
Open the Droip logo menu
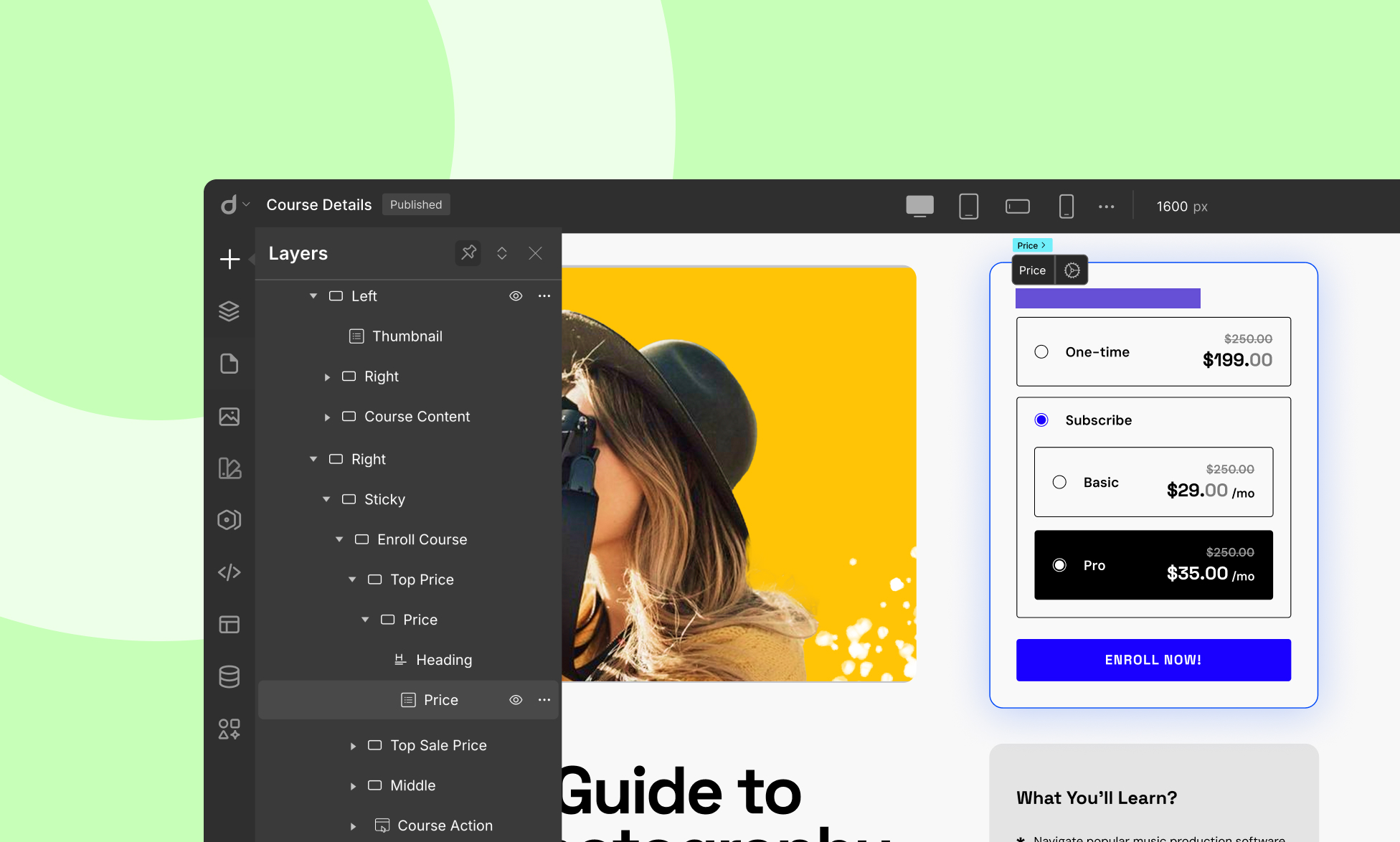[235, 205]
